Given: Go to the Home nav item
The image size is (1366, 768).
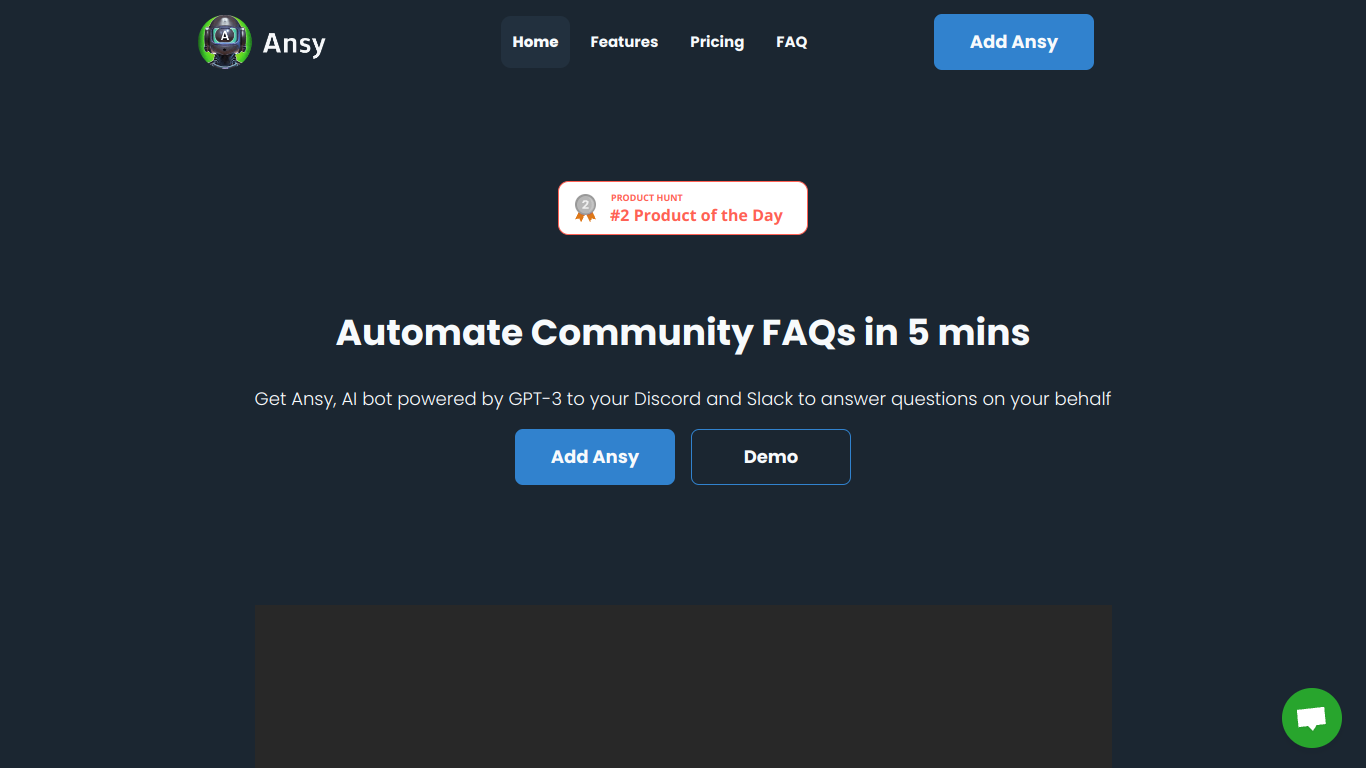Looking at the screenshot, I should pos(535,42).
